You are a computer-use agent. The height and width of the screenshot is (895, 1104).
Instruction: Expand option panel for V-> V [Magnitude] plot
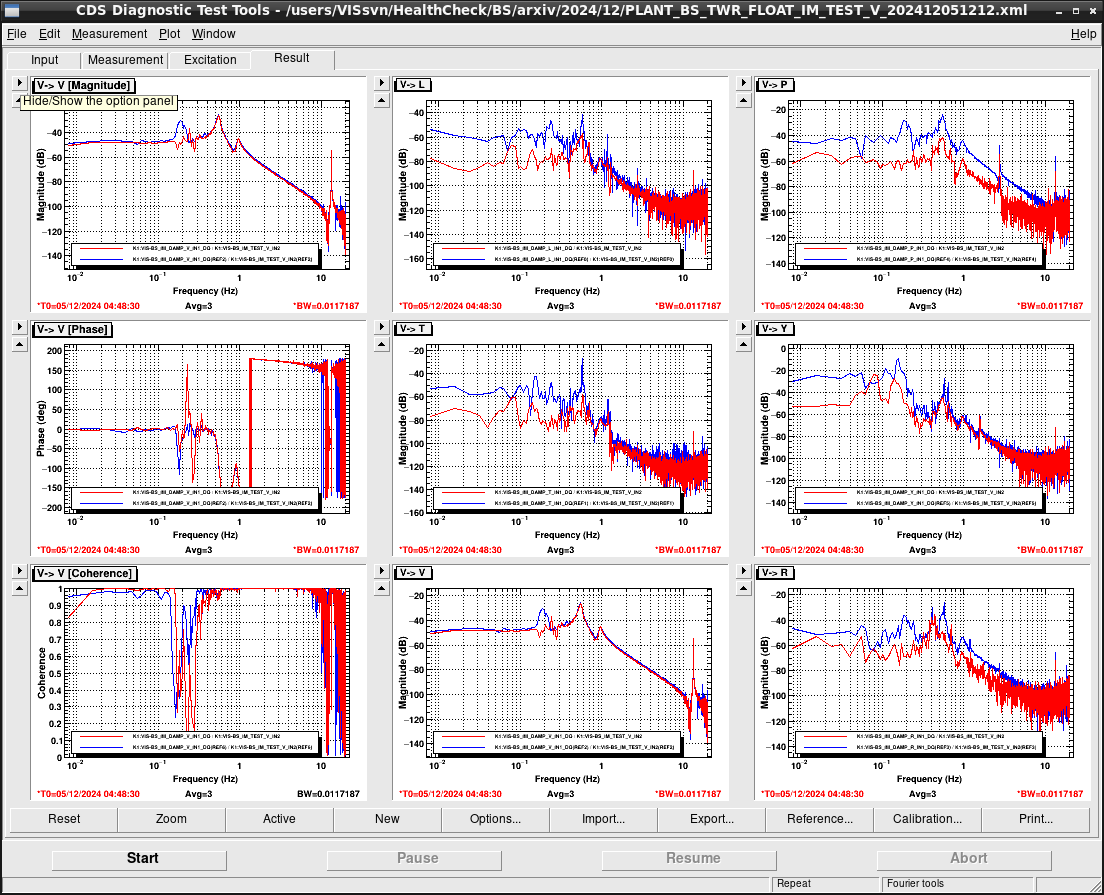coord(20,83)
